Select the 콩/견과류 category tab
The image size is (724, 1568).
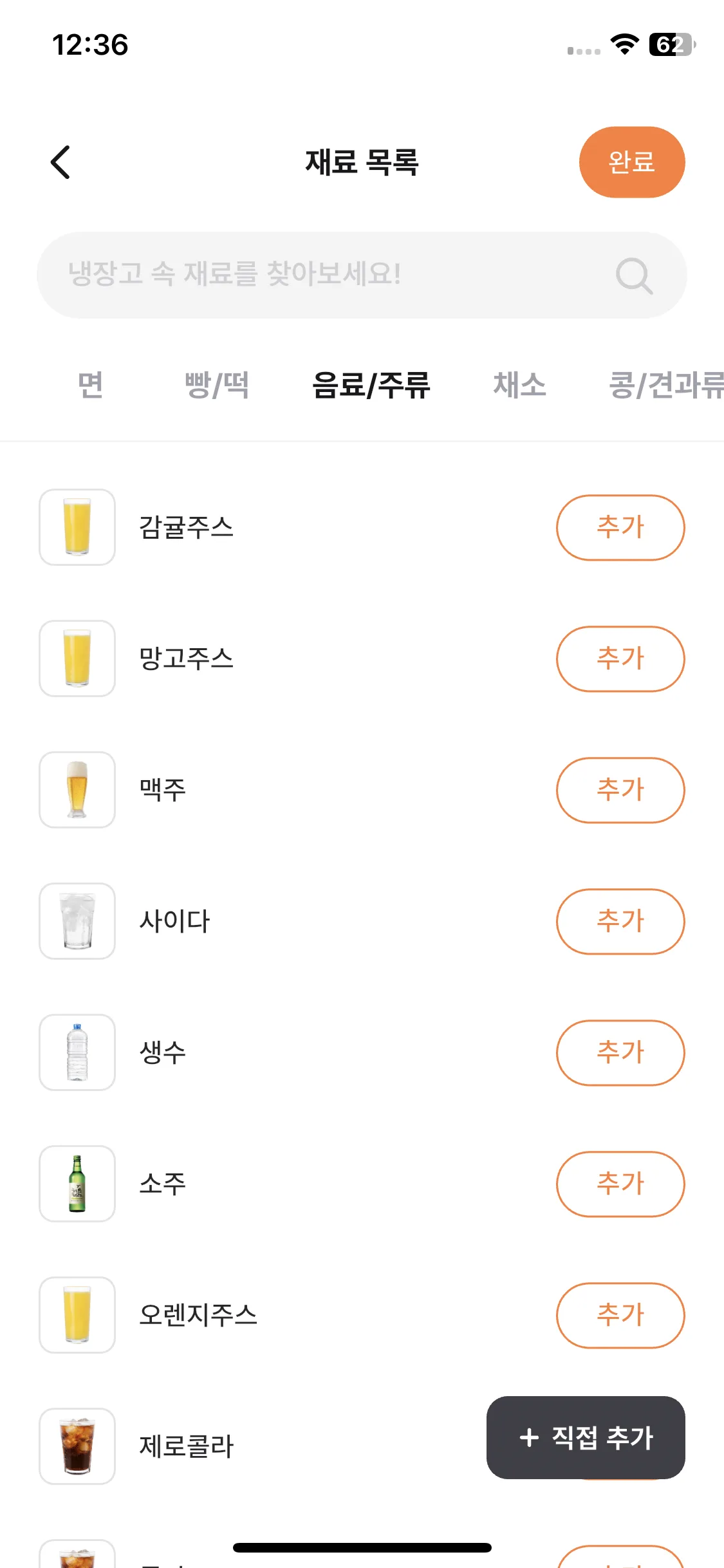click(x=666, y=385)
